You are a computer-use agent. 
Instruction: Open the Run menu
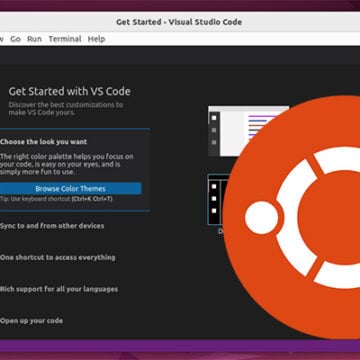click(x=34, y=39)
